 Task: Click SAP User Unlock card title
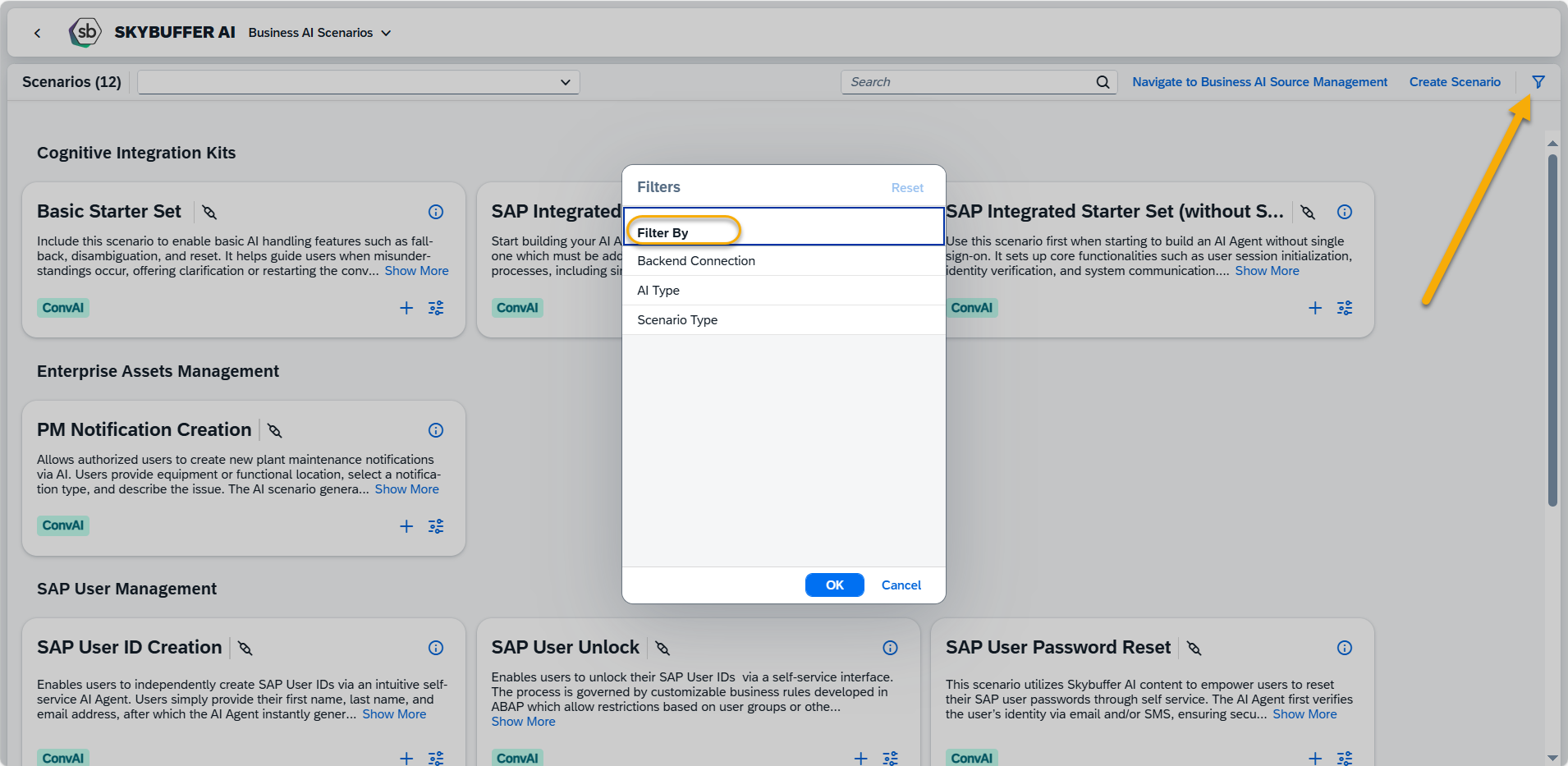(x=565, y=647)
